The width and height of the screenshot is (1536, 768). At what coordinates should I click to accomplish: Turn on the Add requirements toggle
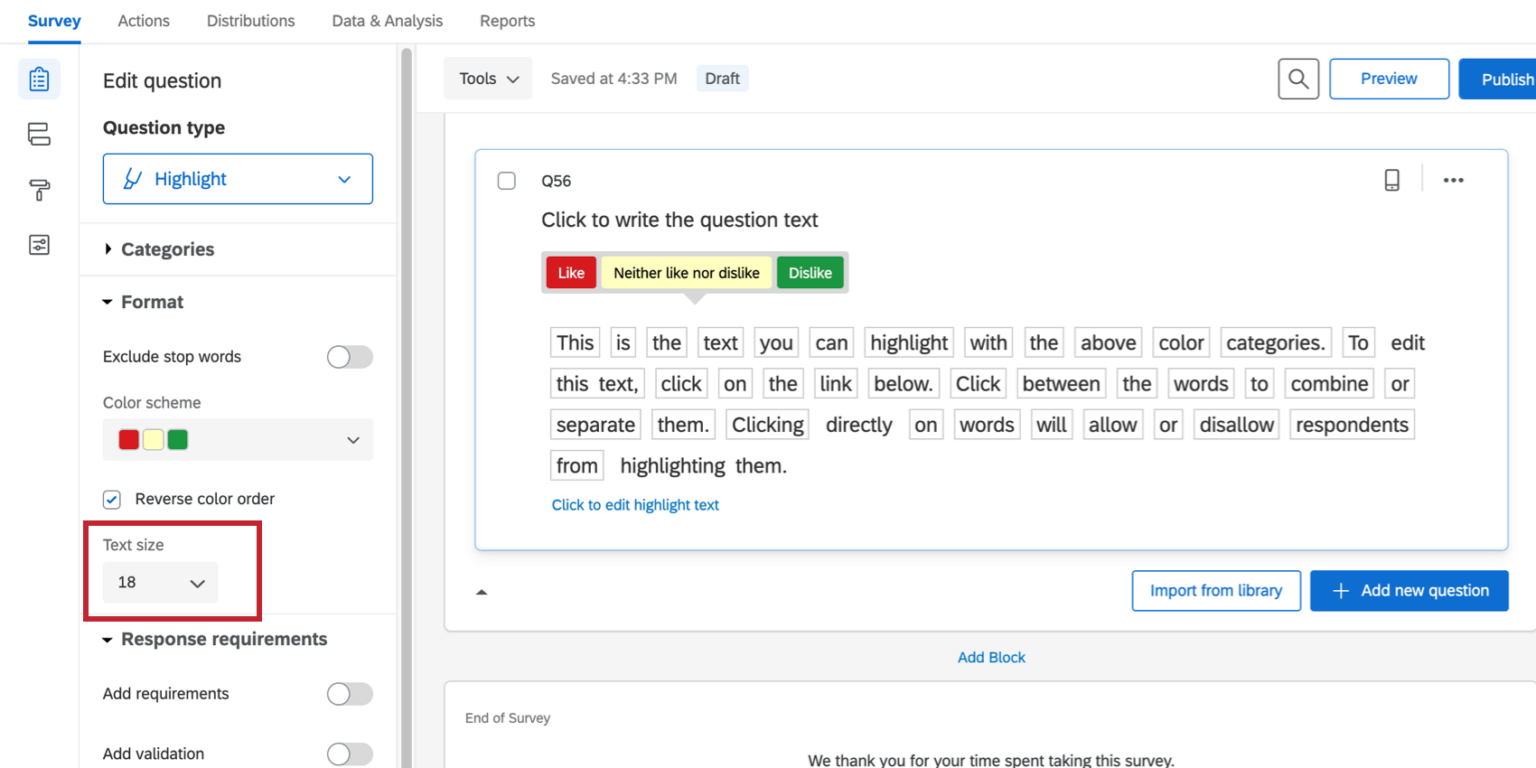click(x=349, y=693)
